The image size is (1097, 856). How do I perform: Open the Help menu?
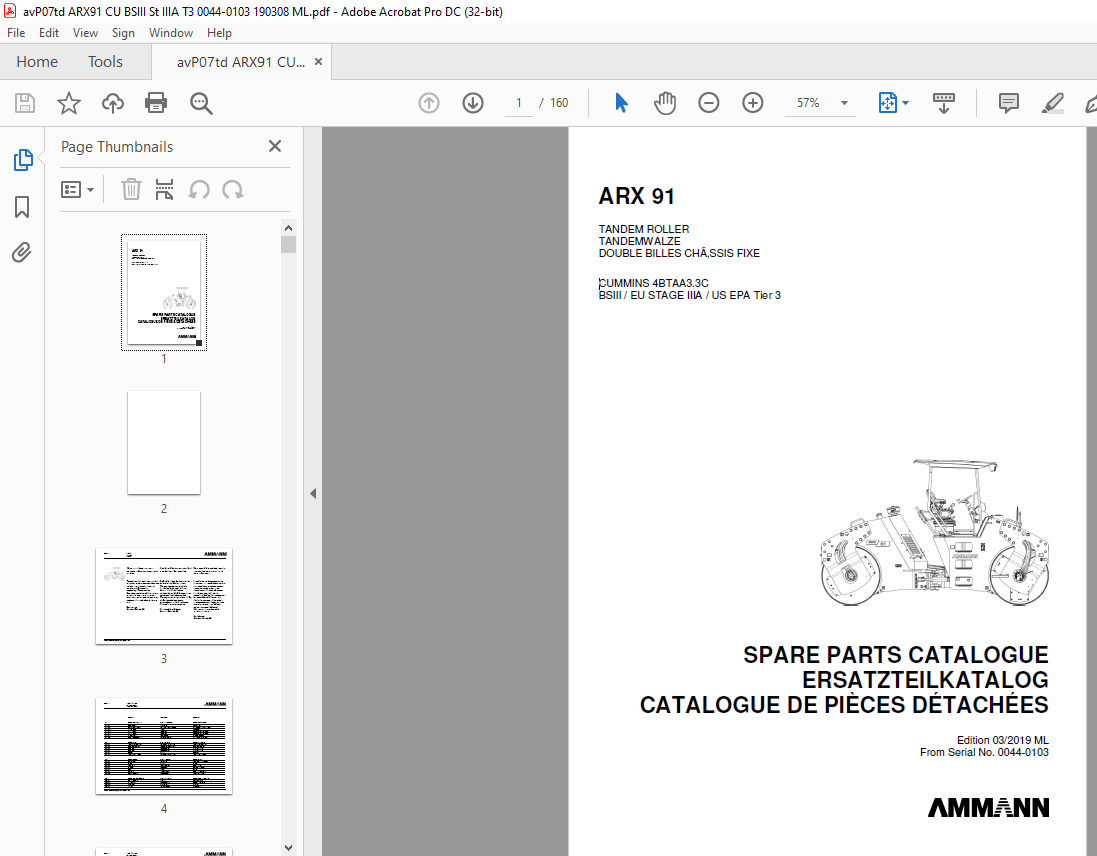point(219,33)
